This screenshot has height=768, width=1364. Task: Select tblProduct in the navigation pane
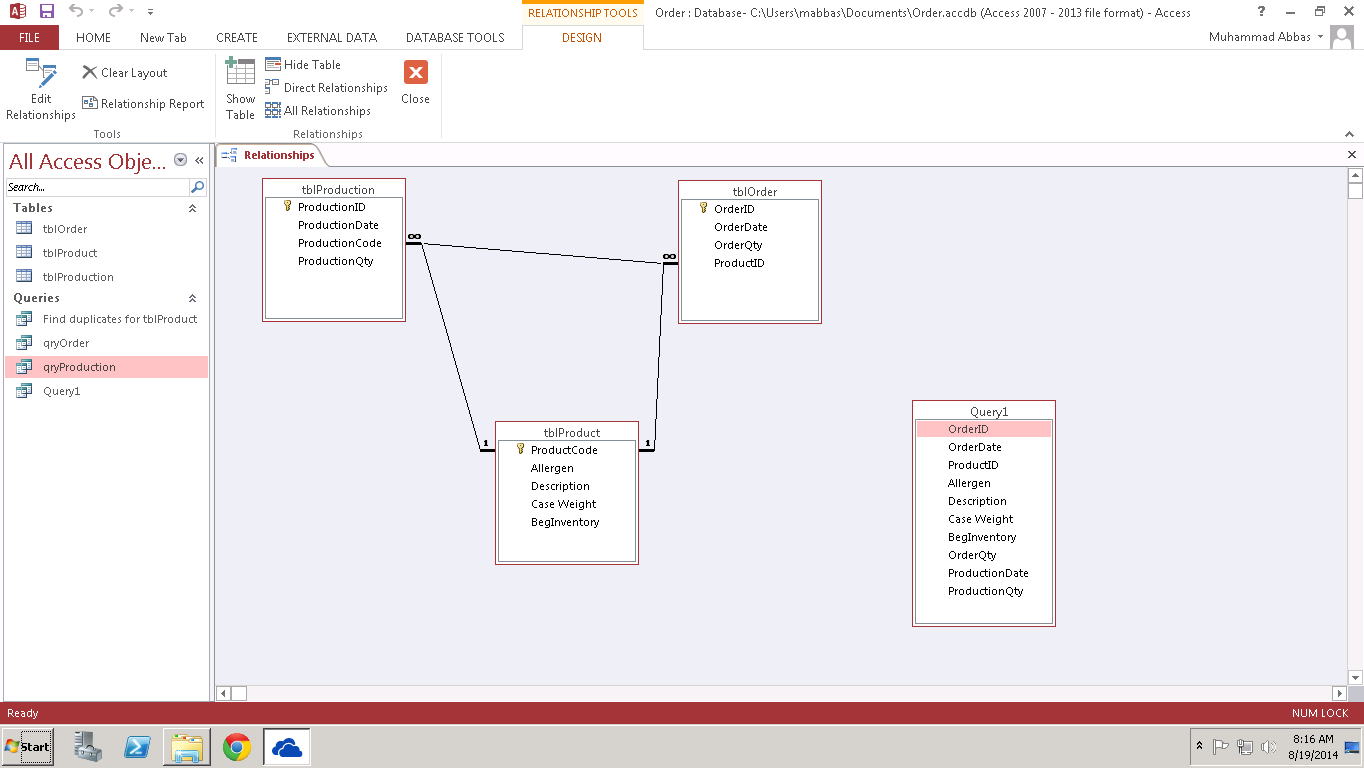106,253
